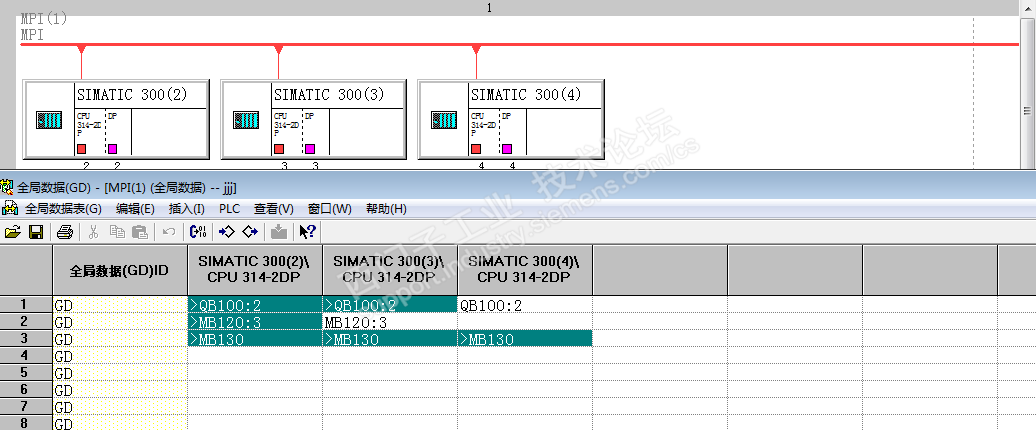Image resolution: width=1036 pixels, height=430 pixels.
Task: Select red MPI interface of SIMATIC 300(3)
Action: point(279,149)
